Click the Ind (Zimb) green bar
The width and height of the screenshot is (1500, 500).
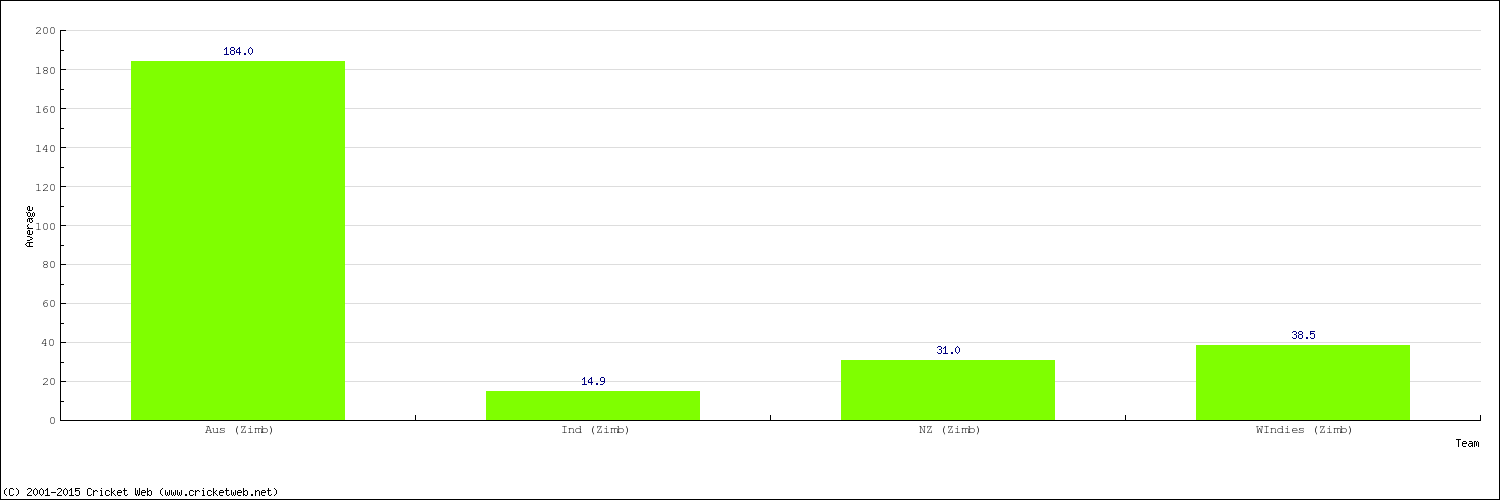[593, 405]
